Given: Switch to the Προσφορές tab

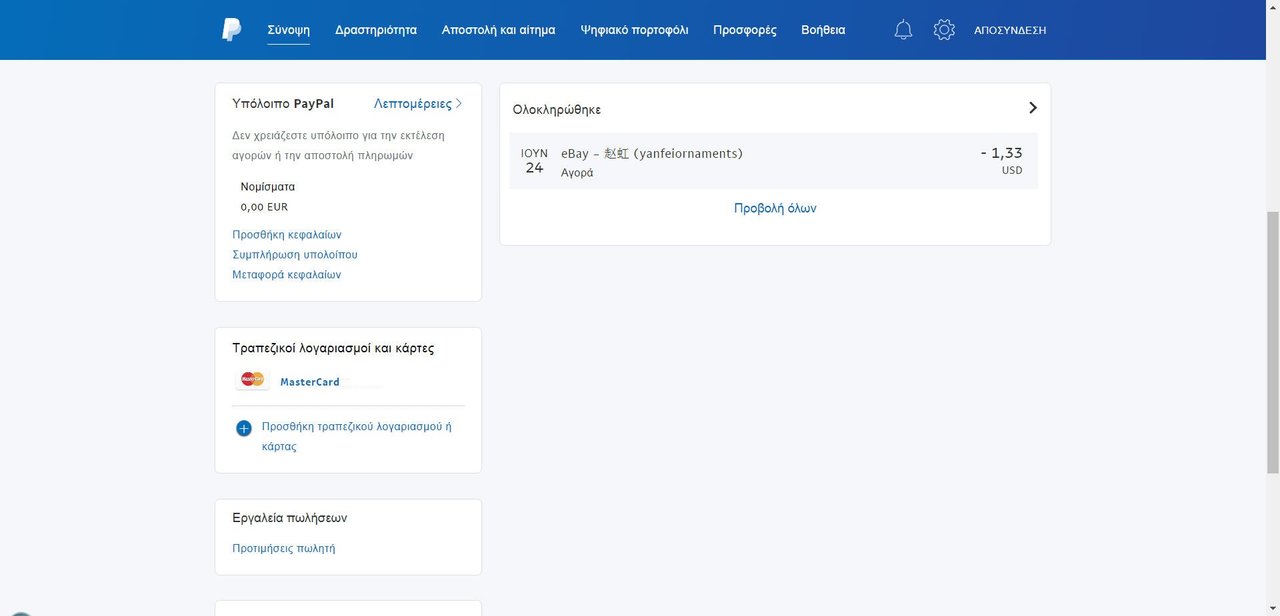Looking at the screenshot, I should pos(745,30).
